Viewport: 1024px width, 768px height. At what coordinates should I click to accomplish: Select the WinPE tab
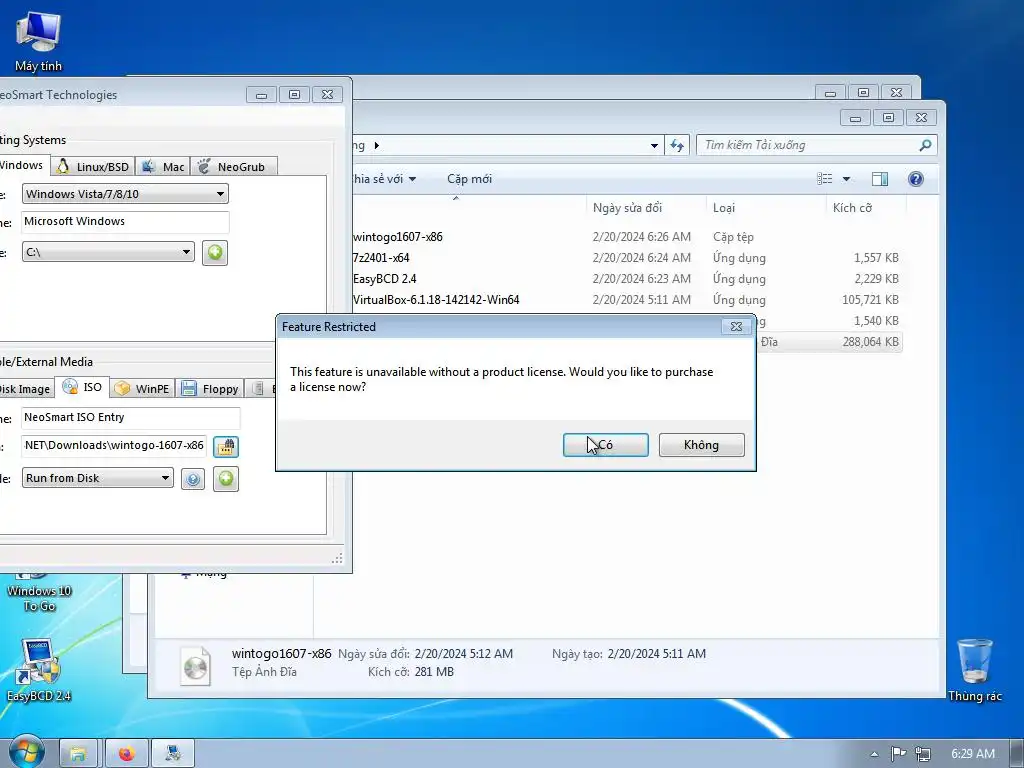tap(142, 389)
